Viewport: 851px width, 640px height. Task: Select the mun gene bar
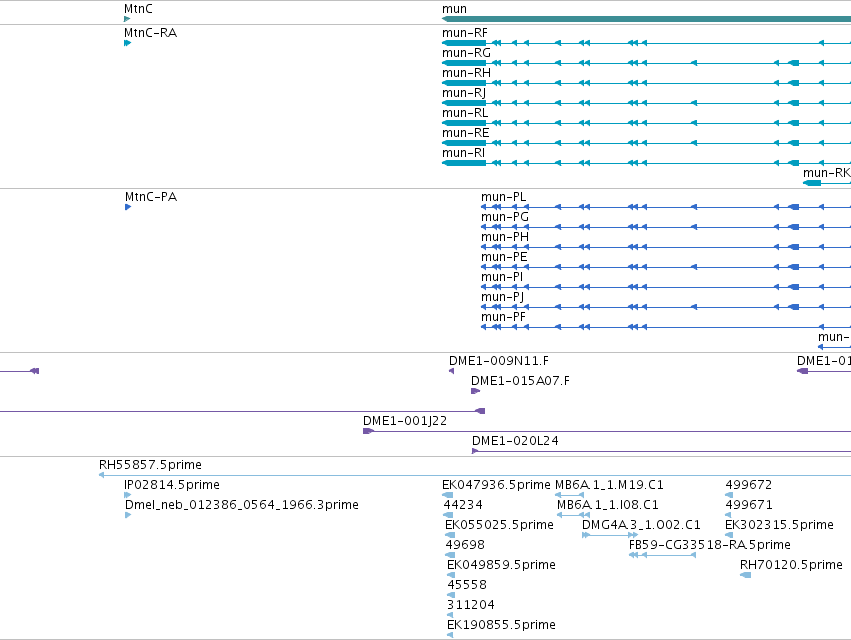[646, 19]
